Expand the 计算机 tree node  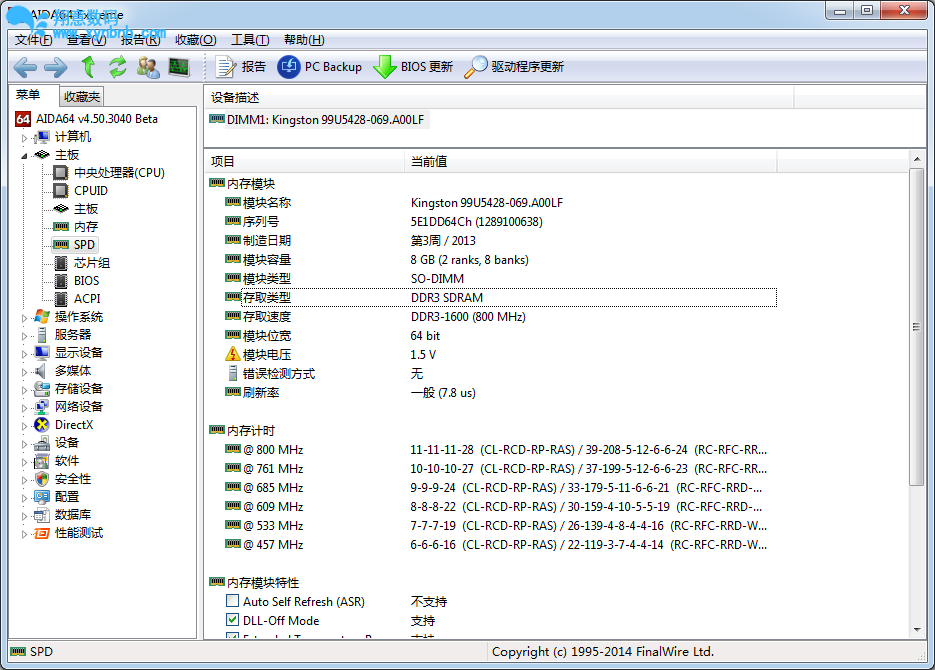coord(24,138)
